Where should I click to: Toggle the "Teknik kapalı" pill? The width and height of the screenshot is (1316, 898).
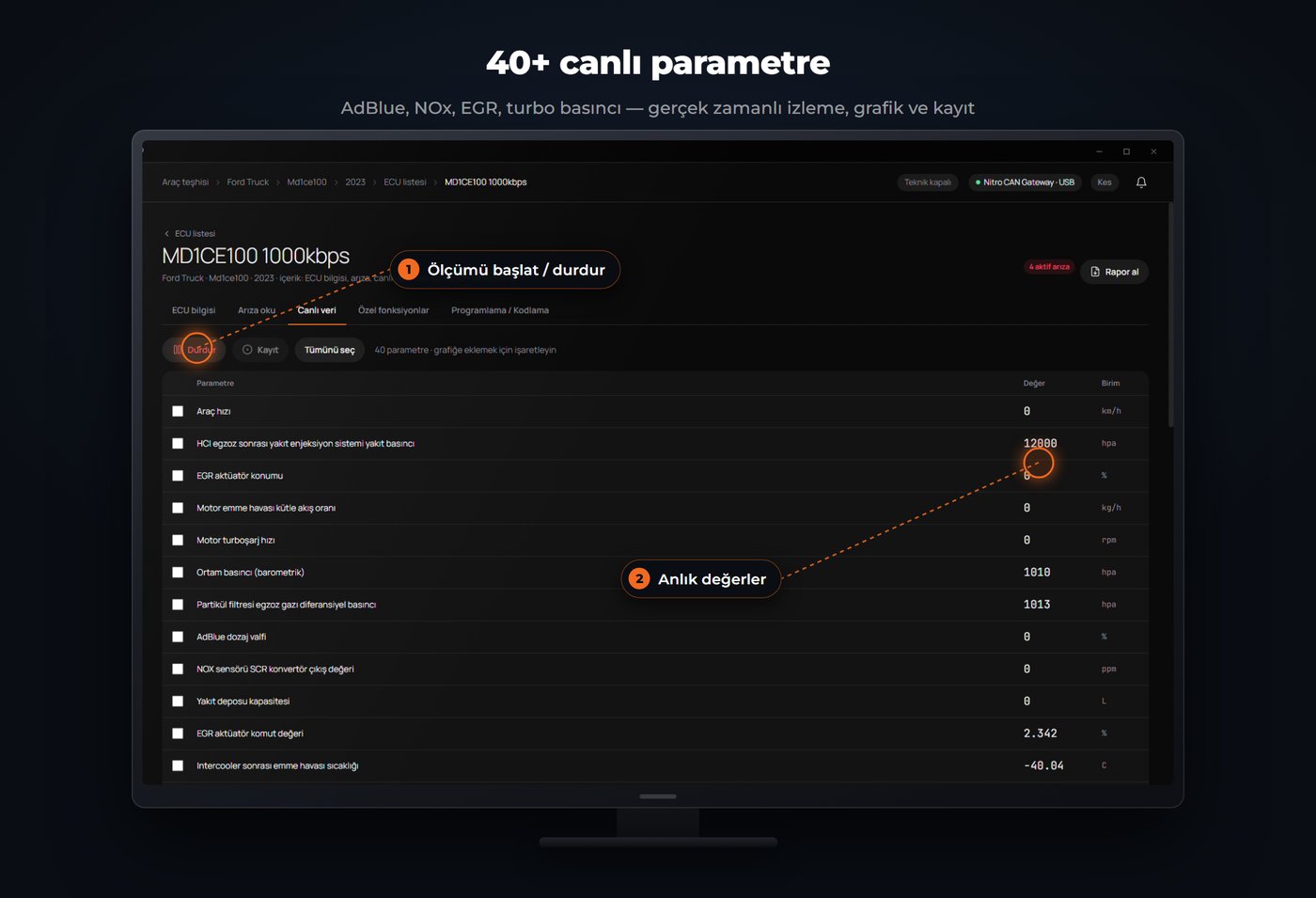coord(928,182)
